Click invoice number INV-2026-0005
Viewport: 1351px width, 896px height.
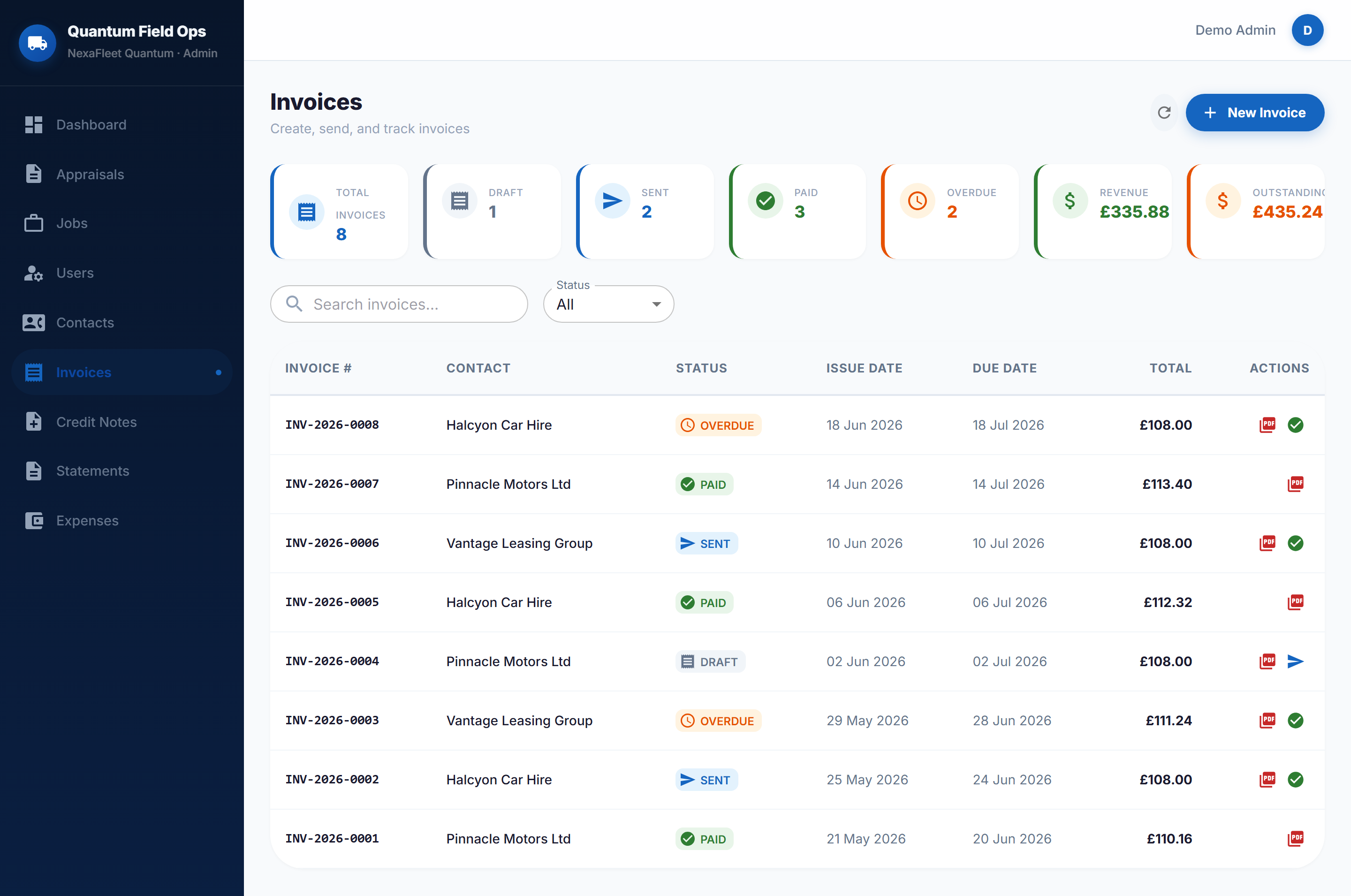[x=332, y=602]
